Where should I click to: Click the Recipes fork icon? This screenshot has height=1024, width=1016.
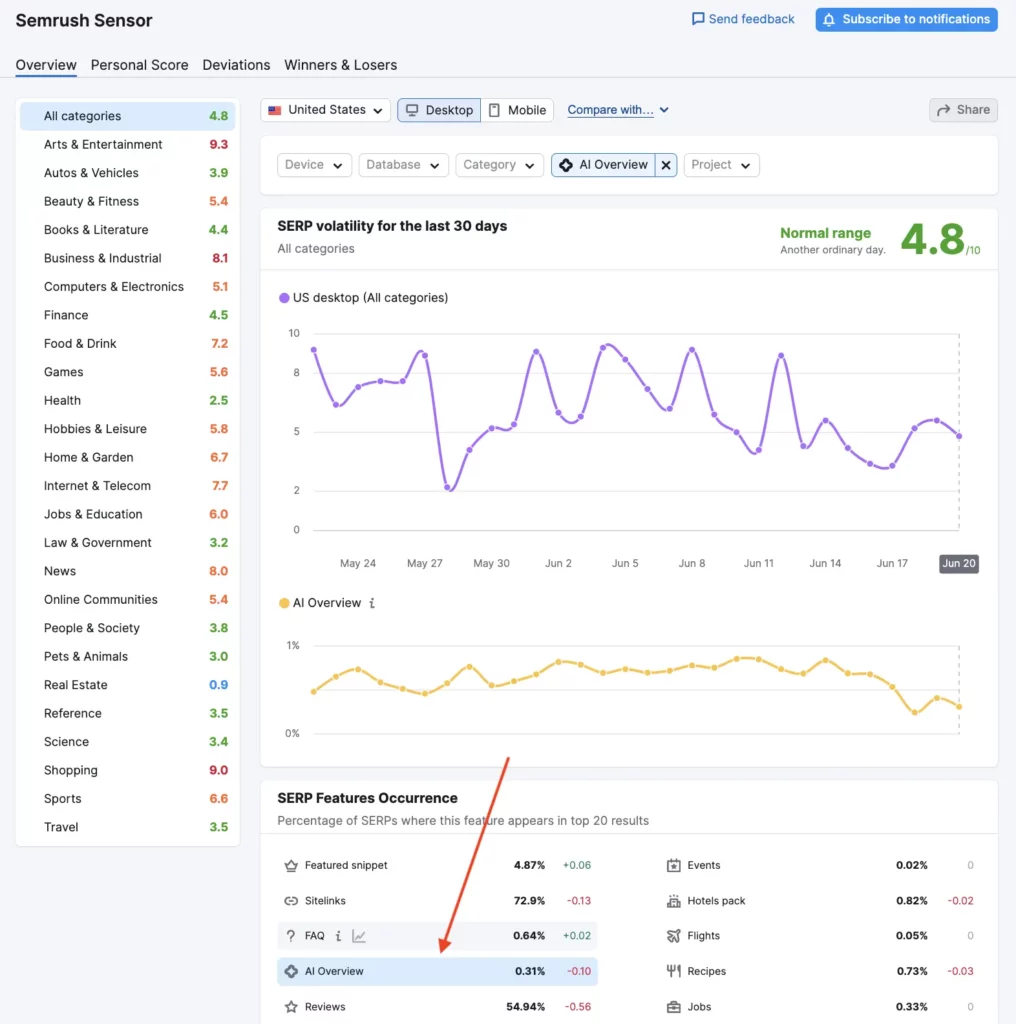tap(674, 970)
